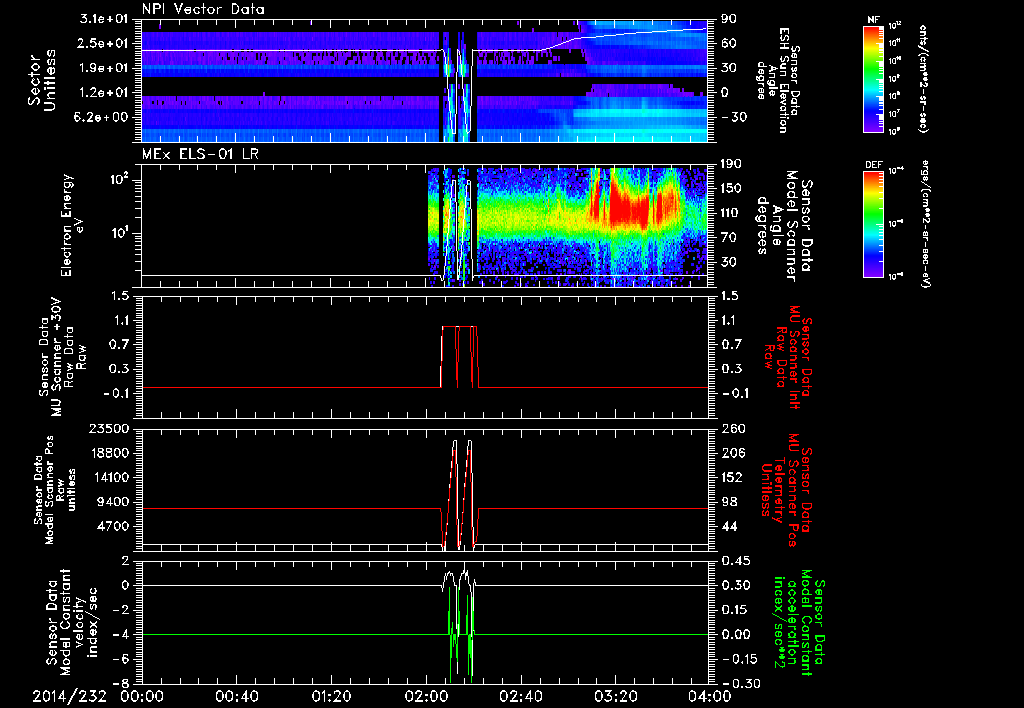
Task: Click the '01:20' time tick label
Action: [x=331, y=697]
